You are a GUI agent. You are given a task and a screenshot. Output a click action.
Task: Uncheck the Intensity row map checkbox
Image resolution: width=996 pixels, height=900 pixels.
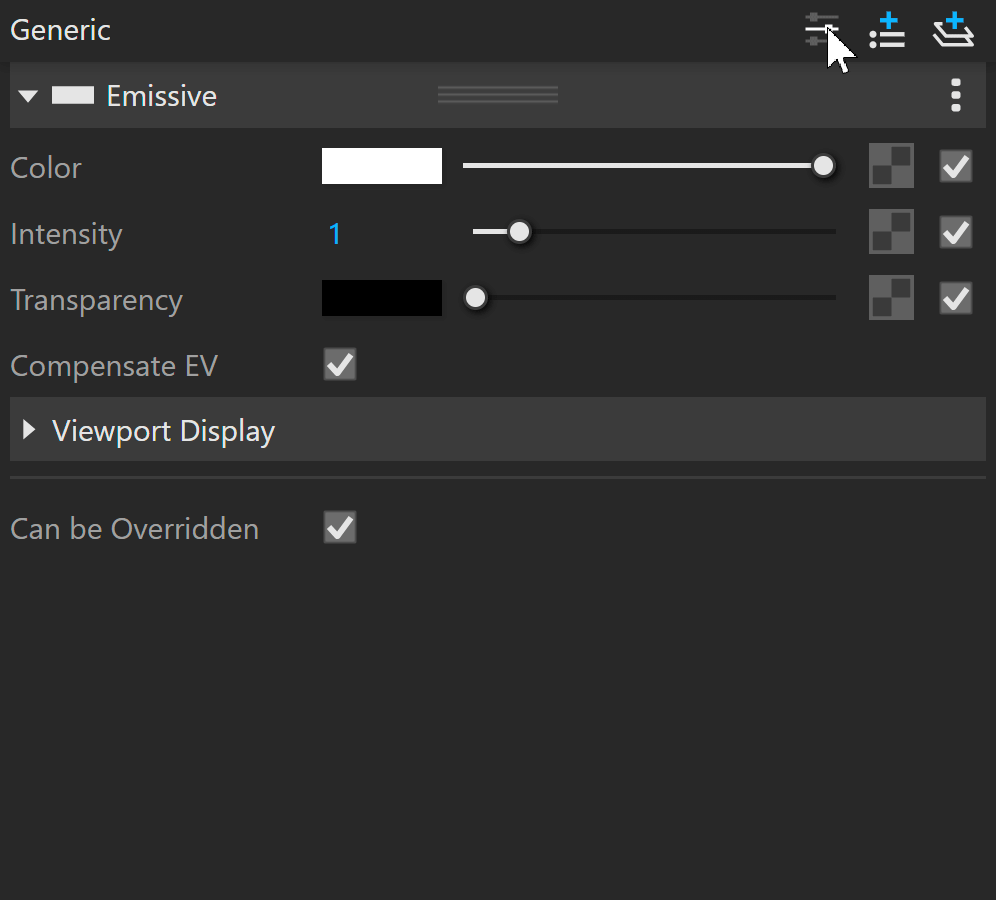coord(956,232)
